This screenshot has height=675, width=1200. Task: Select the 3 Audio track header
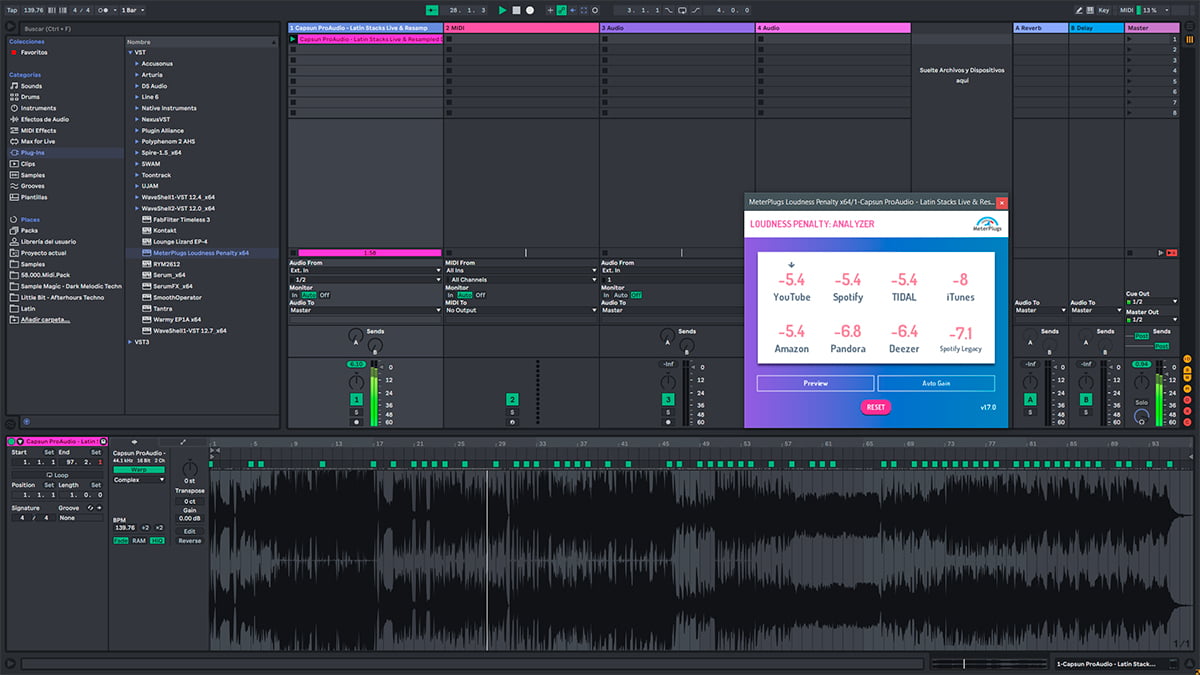pyautogui.click(x=677, y=28)
